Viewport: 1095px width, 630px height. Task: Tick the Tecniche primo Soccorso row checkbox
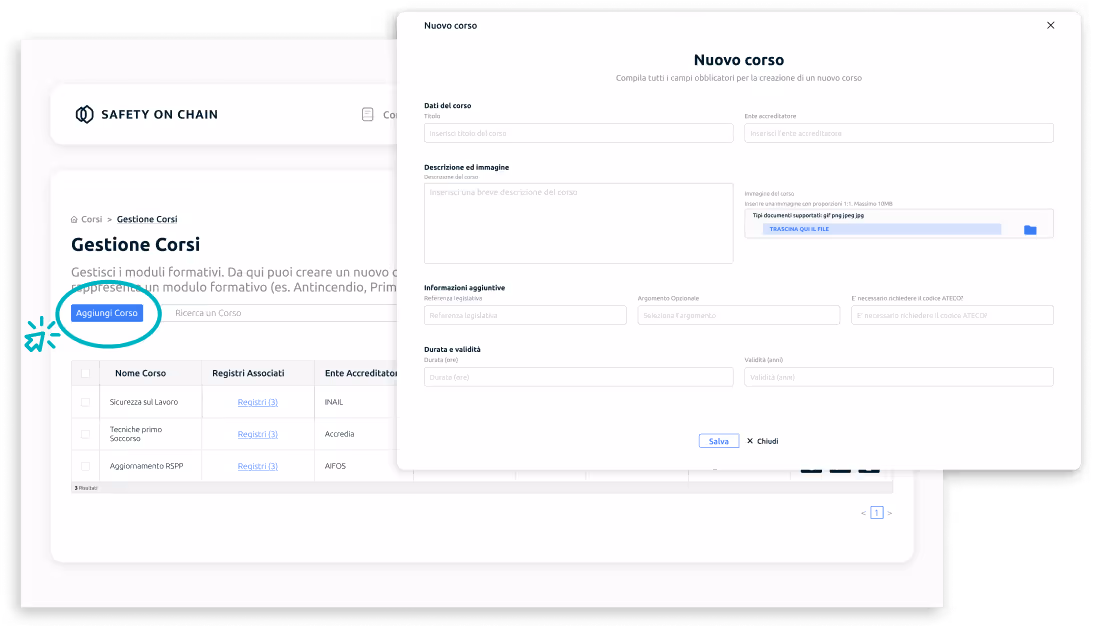tap(85, 434)
